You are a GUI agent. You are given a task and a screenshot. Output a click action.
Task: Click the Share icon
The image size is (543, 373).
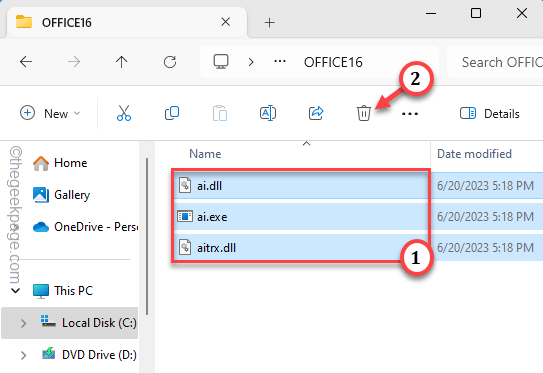click(x=316, y=113)
